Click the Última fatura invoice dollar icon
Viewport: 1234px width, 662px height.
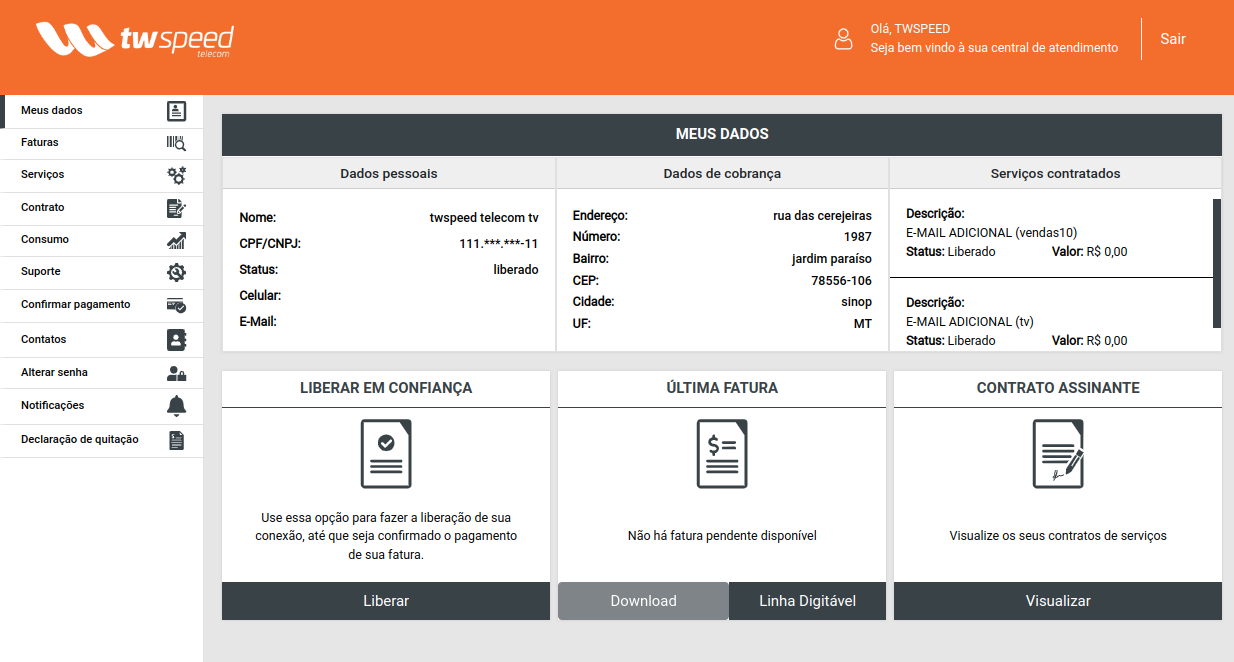tap(722, 454)
